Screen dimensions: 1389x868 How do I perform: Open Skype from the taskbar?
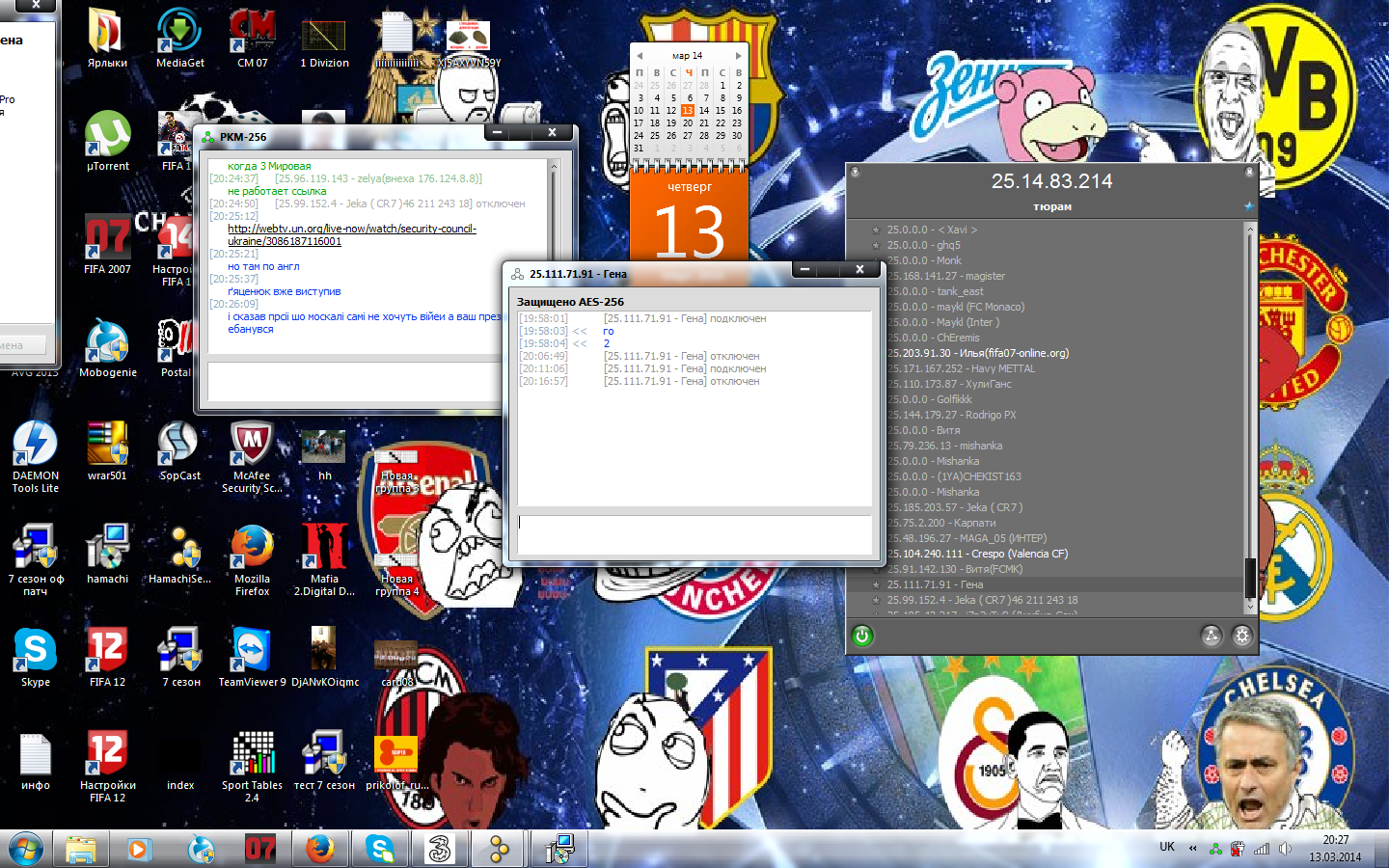[380, 849]
